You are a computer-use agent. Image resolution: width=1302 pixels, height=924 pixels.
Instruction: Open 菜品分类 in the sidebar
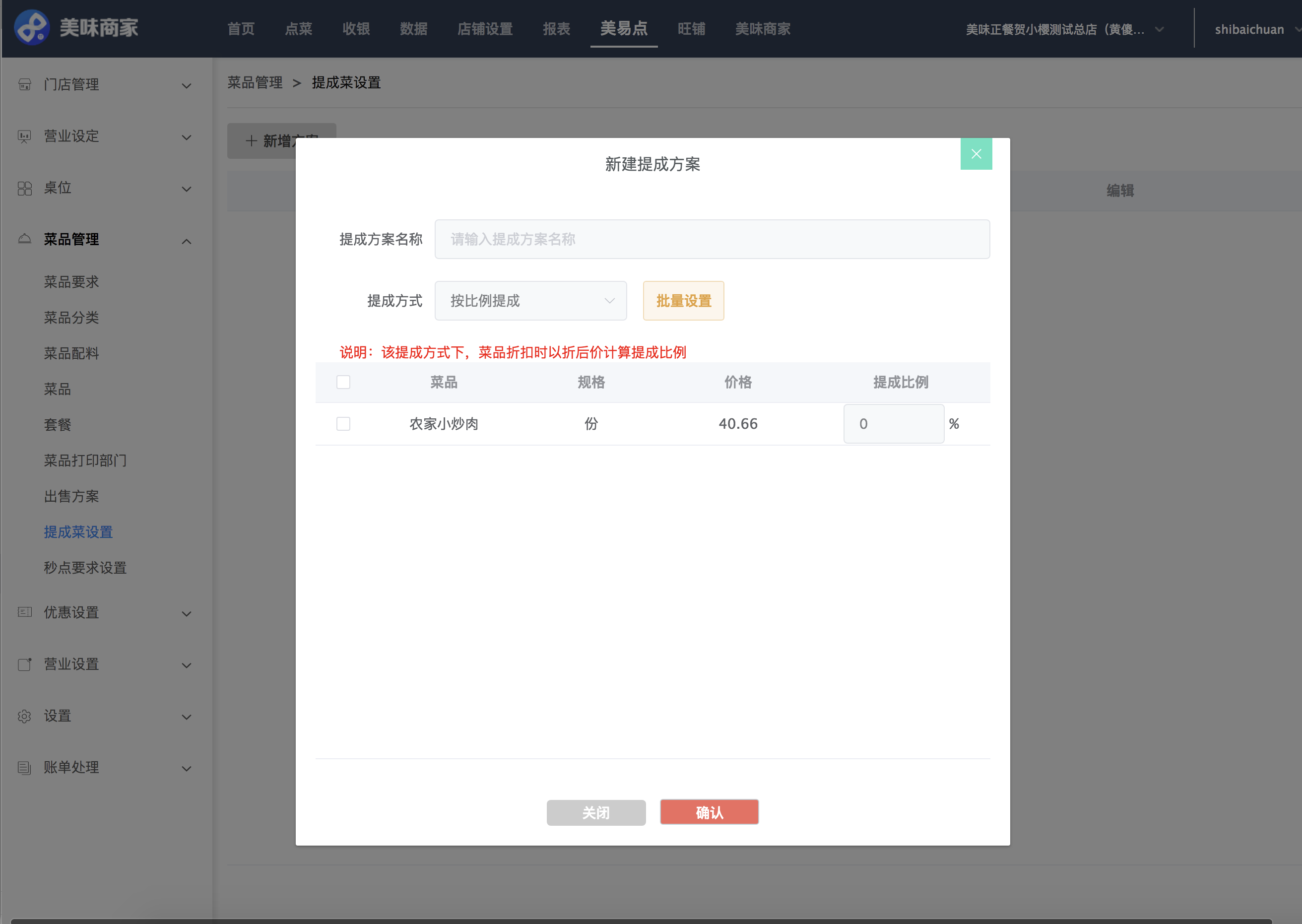coord(71,318)
